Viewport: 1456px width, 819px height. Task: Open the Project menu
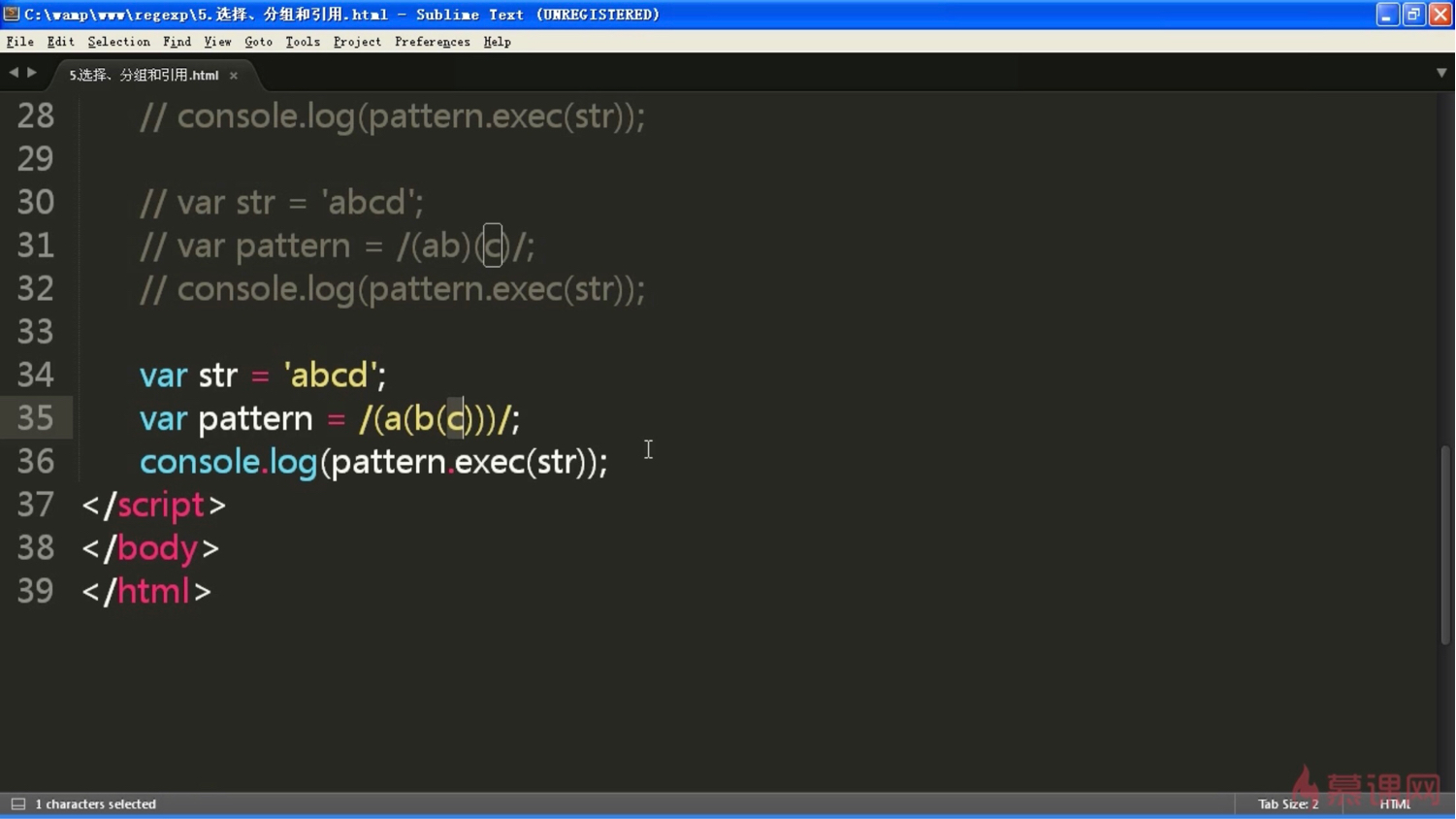tap(357, 42)
